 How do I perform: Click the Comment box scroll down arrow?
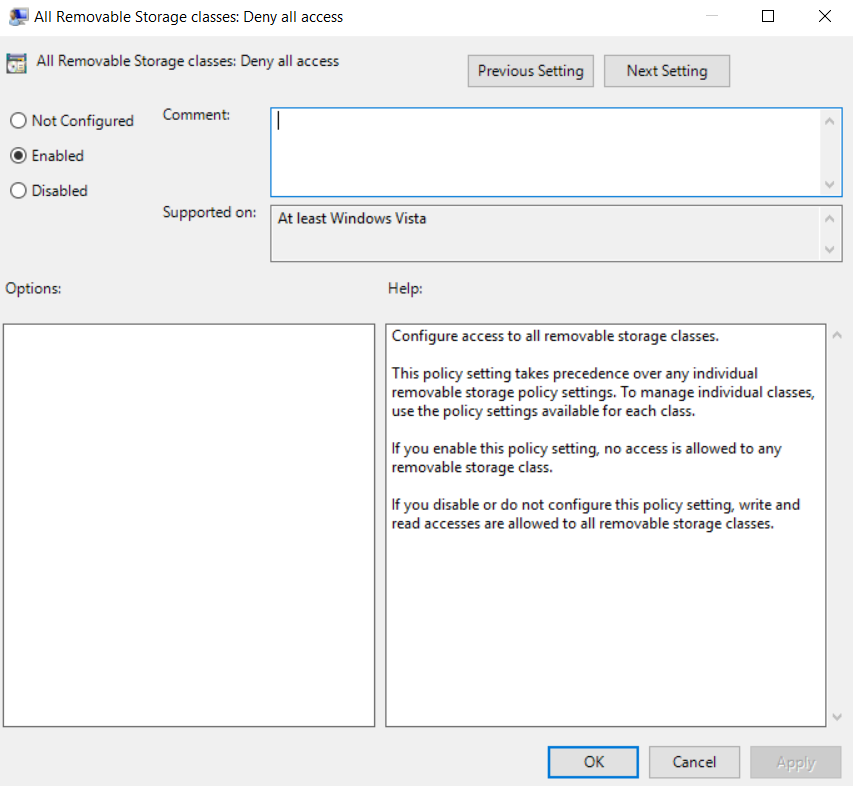point(830,184)
